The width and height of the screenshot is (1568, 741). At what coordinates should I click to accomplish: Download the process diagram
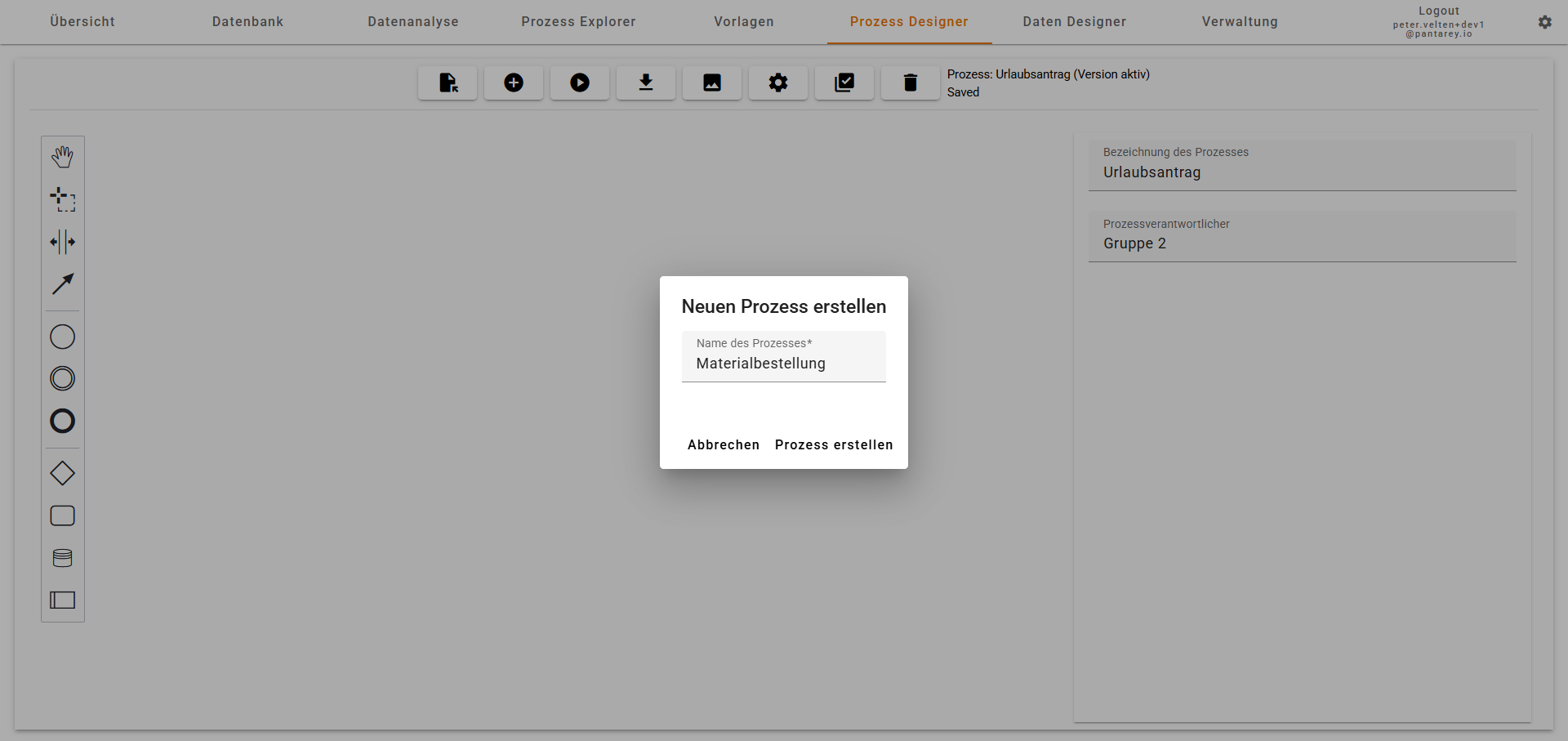[646, 83]
